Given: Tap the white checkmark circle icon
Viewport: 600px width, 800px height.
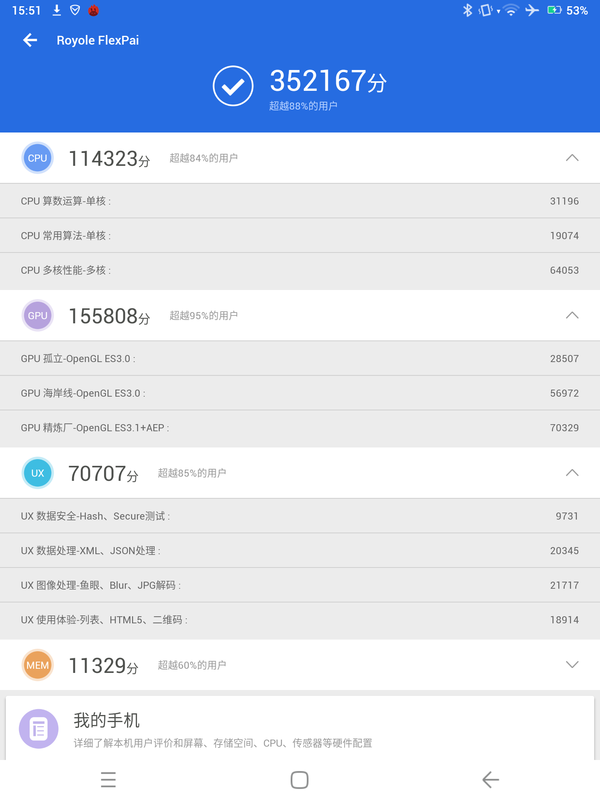Looking at the screenshot, I should tap(233, 86).
